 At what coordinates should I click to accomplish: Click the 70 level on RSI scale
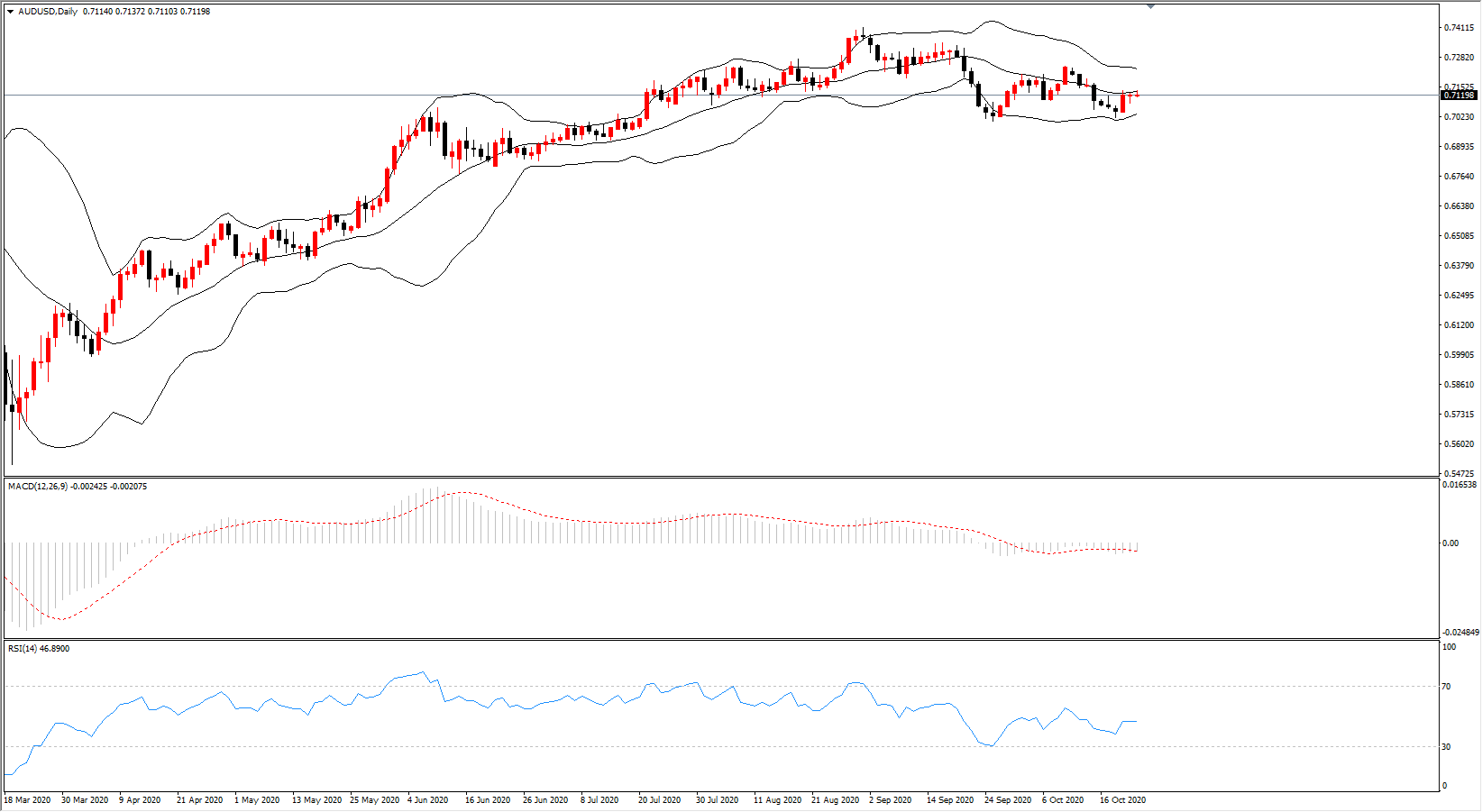[1447, 687]
